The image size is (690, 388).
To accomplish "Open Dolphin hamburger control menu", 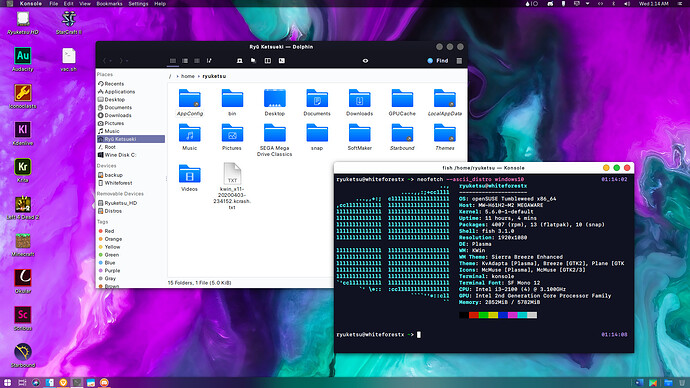I will point(459,61).
